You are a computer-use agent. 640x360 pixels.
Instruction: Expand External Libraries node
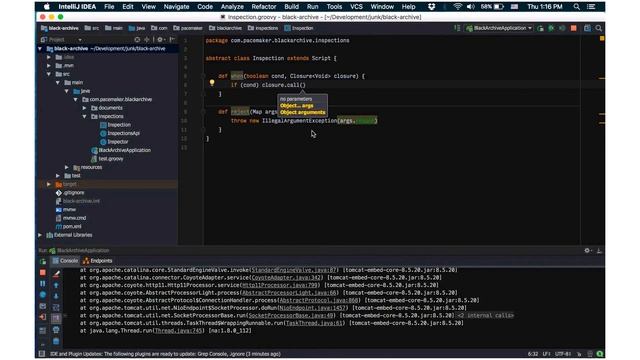tap(40, 235)
